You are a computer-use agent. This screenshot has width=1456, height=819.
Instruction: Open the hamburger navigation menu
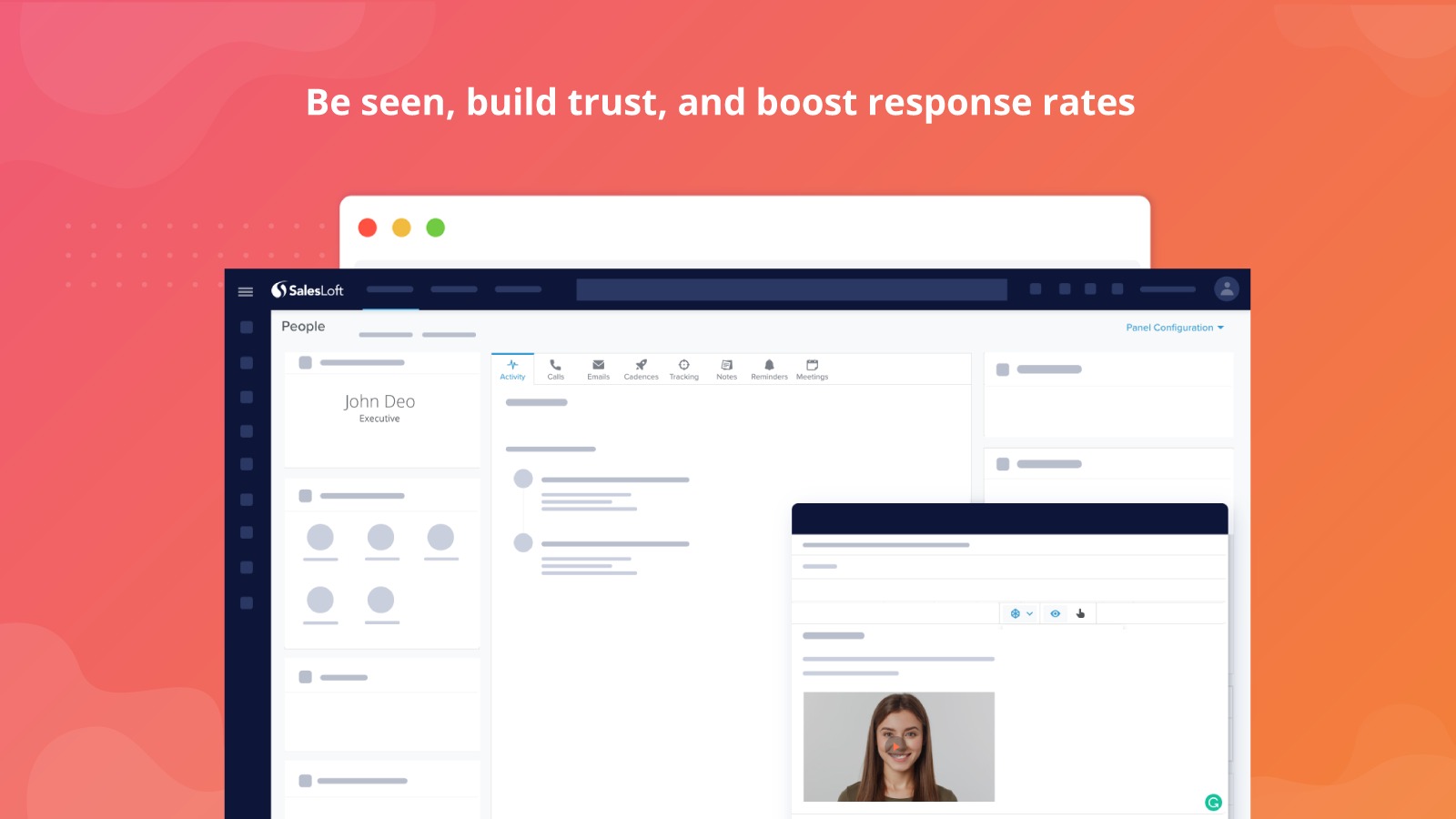pos(245,291)
